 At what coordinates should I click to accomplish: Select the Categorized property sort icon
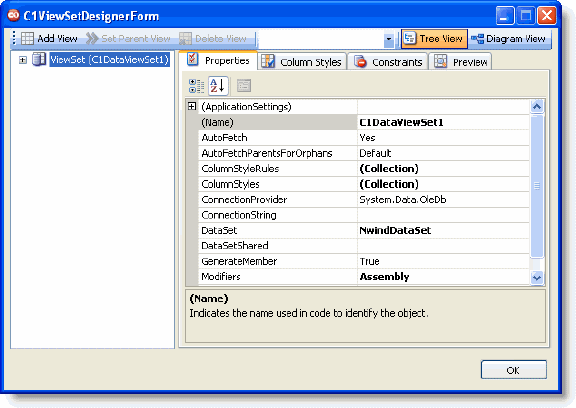197,86
